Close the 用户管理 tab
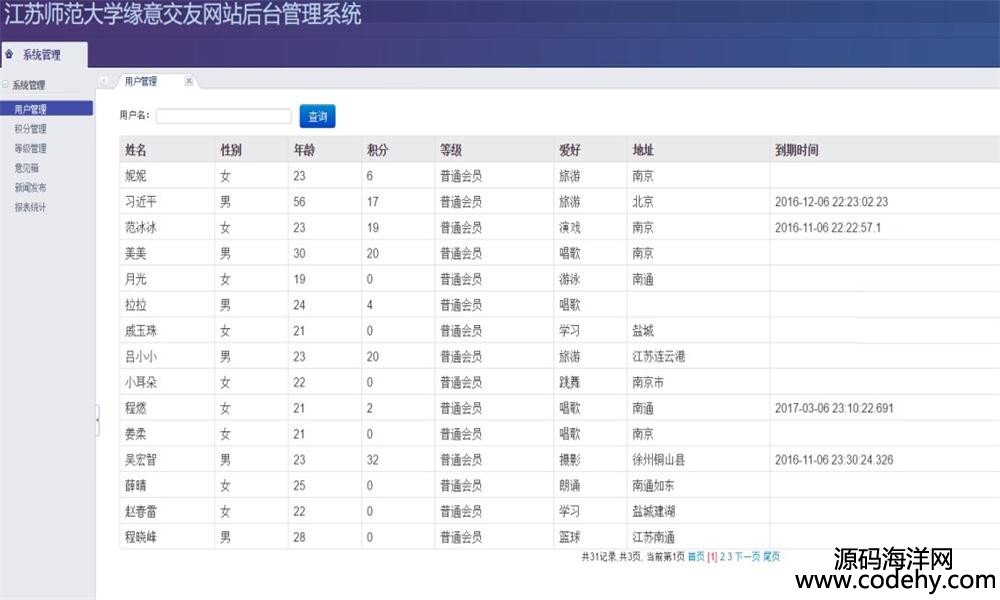The image size is (1000, 600). (189, 81)
